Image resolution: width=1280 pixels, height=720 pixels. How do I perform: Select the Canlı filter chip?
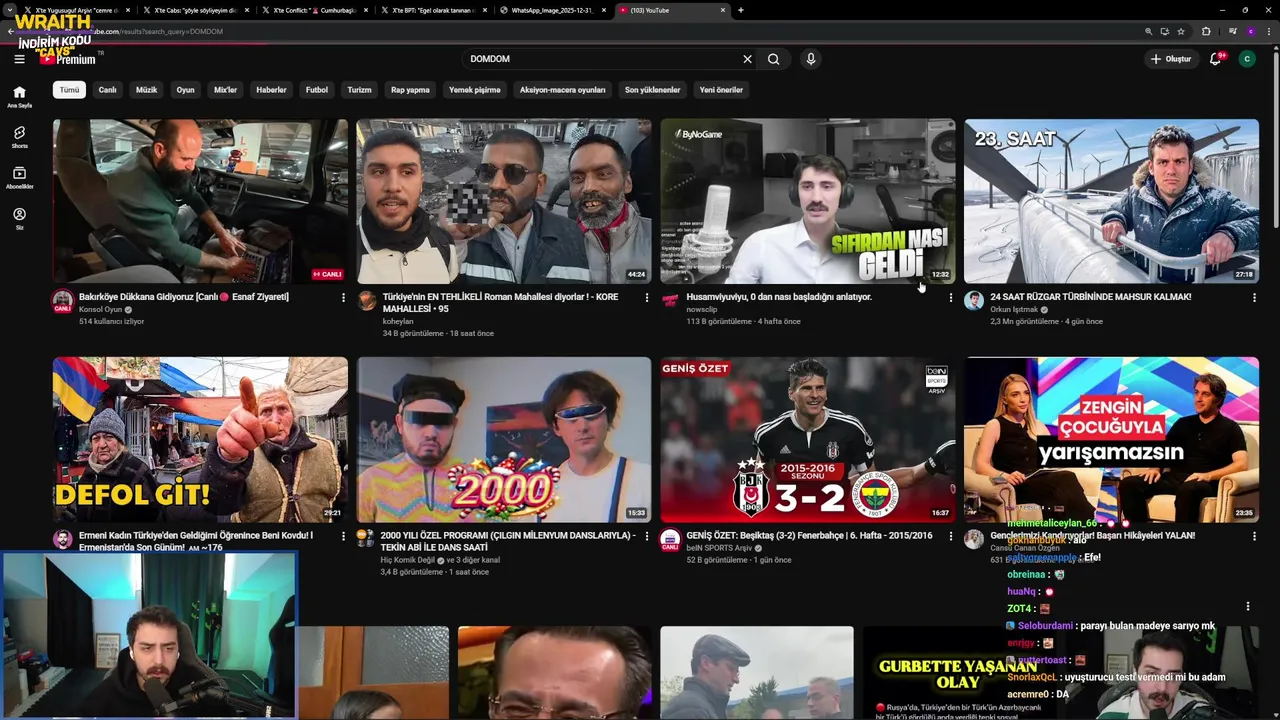(107, 90)
